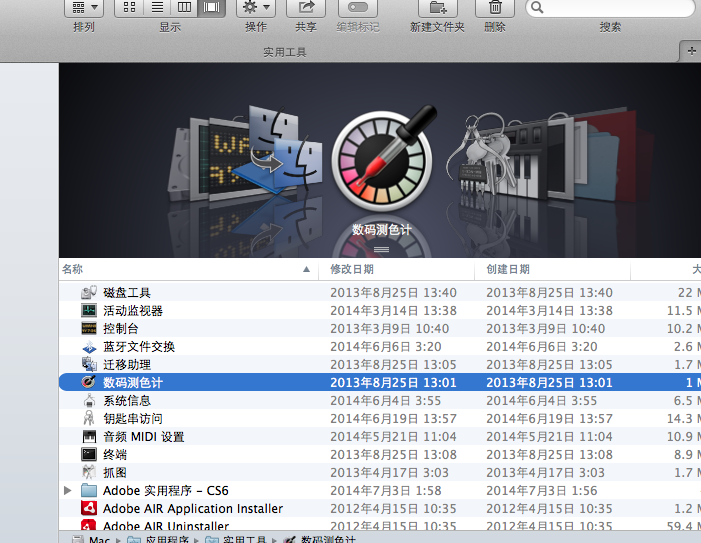The height and width of the screenshot is (543, 701).
Task: Select the 磁盘工具 row name
Action: [127, 293]
